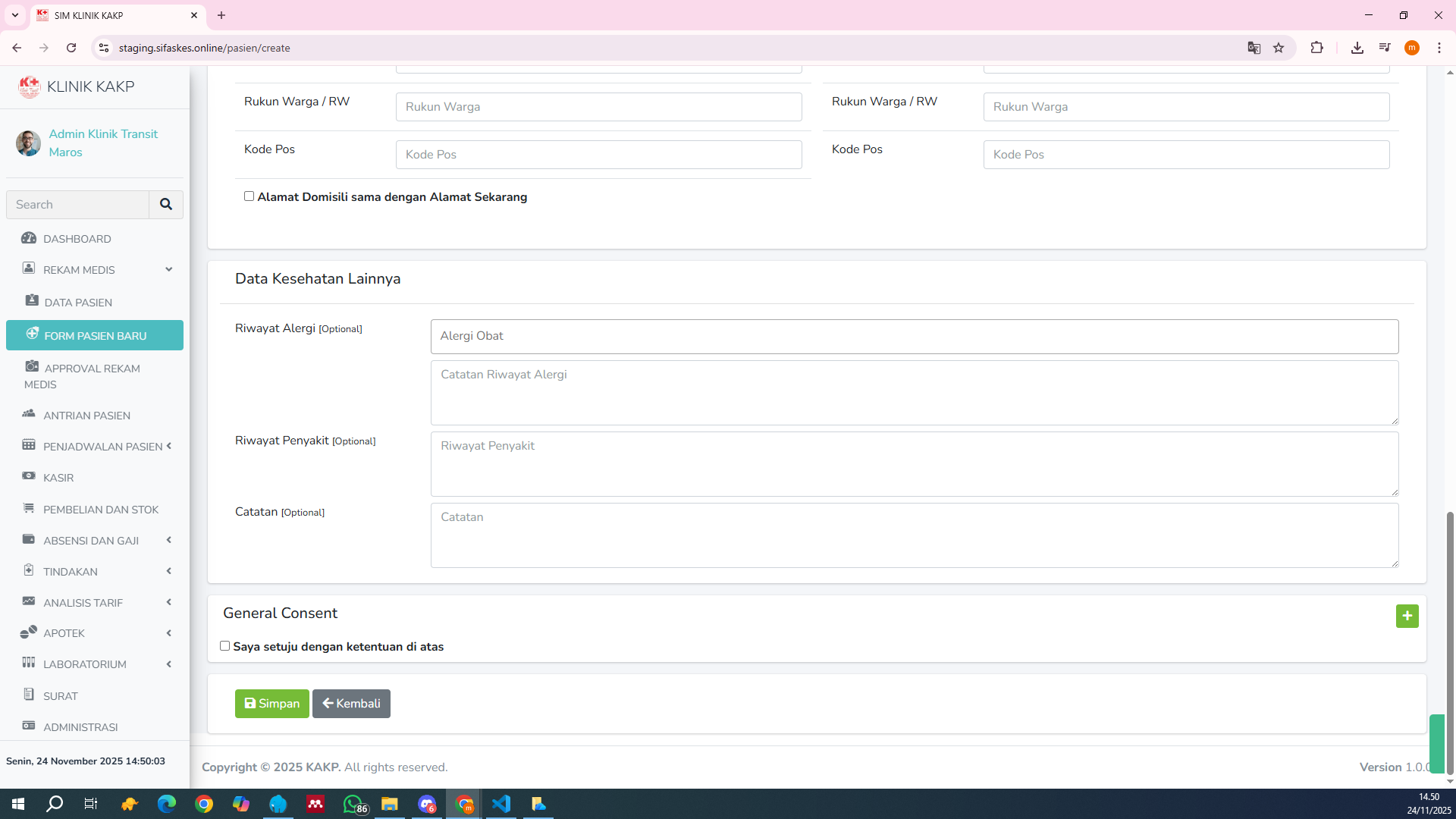Screen dimensions: 1456x819
Task: Expand the Penjadwalan Pasien submenu arrow
Action: tap(168, 446)
